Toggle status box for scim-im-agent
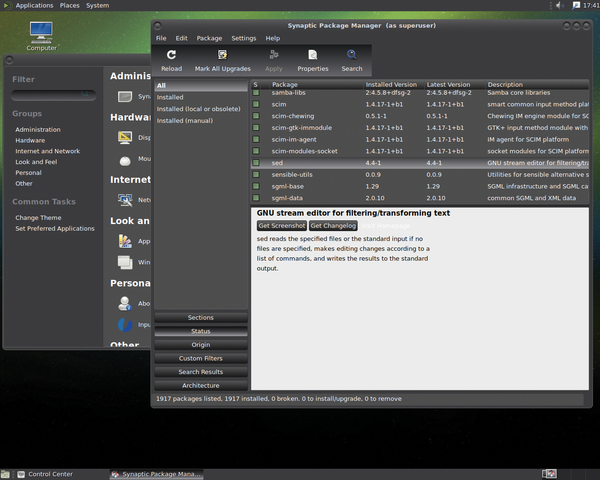The image size is (600, 480). coord(256,139)
